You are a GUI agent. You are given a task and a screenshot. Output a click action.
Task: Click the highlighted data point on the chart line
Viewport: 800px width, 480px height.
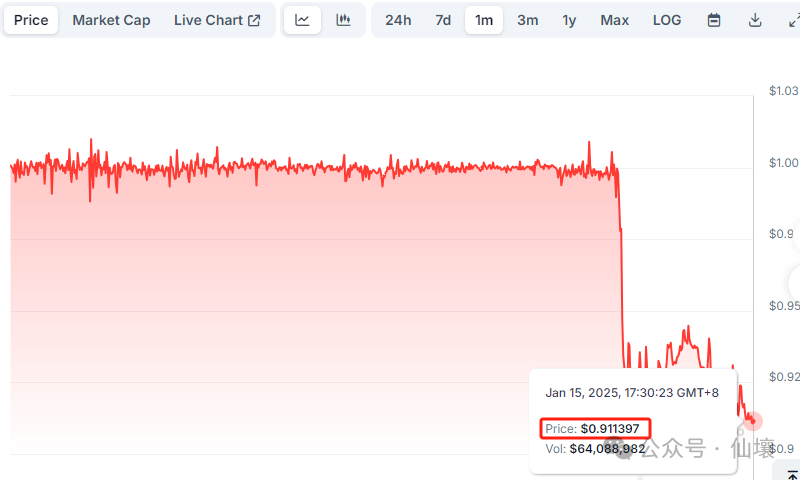point(754,422)
